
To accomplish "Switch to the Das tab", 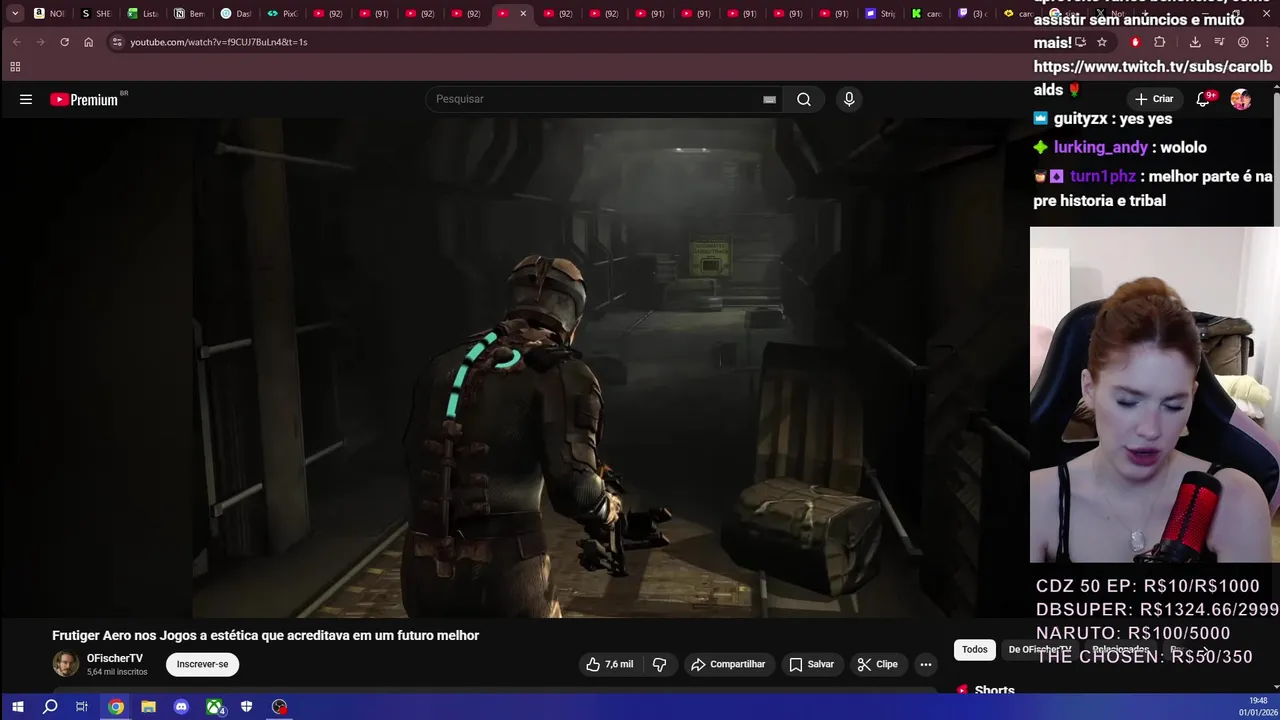I will pyautogui.click(x=235, y=14).
